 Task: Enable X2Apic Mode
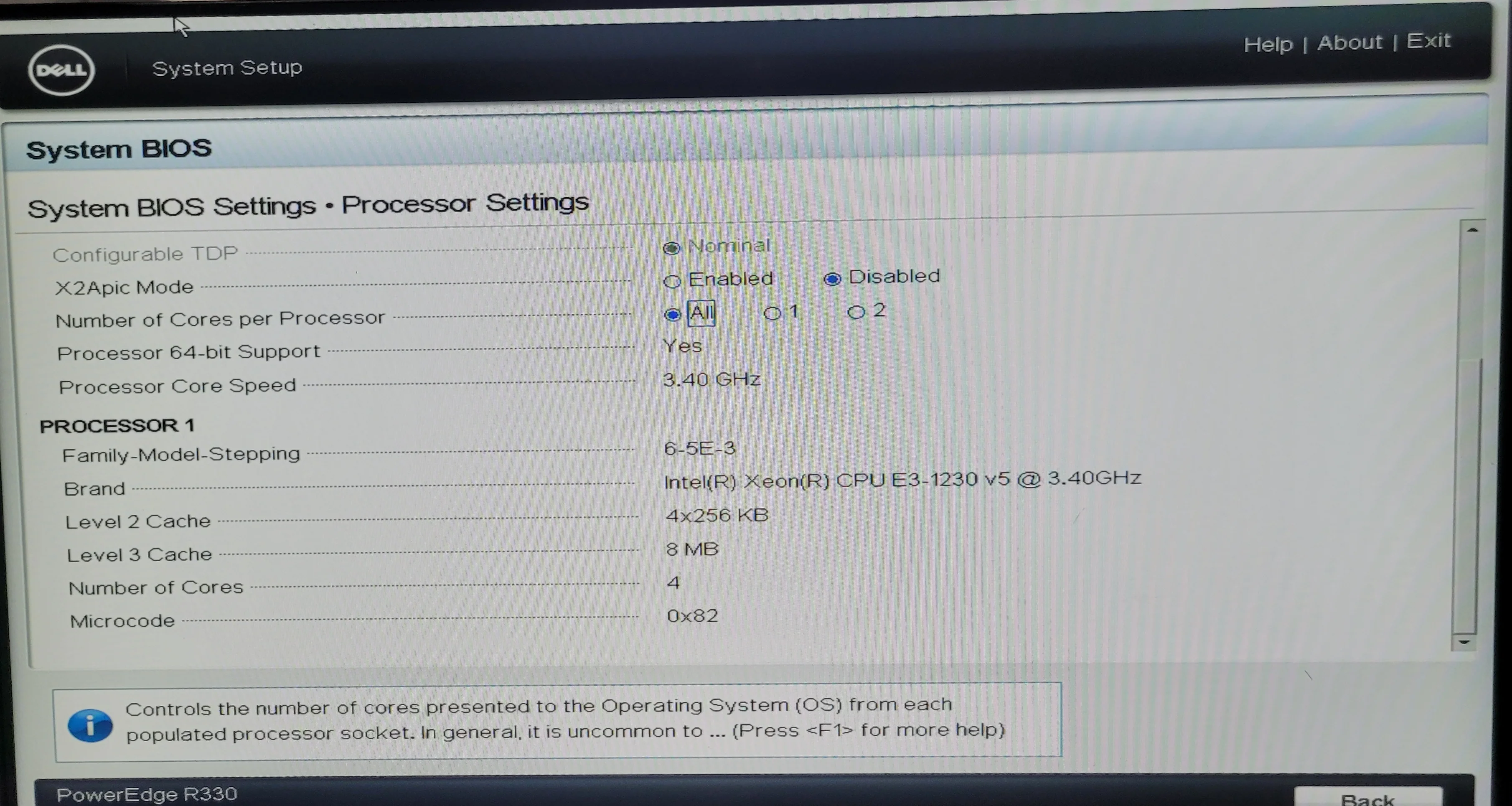pyautogui.click(x=672, y=281)
